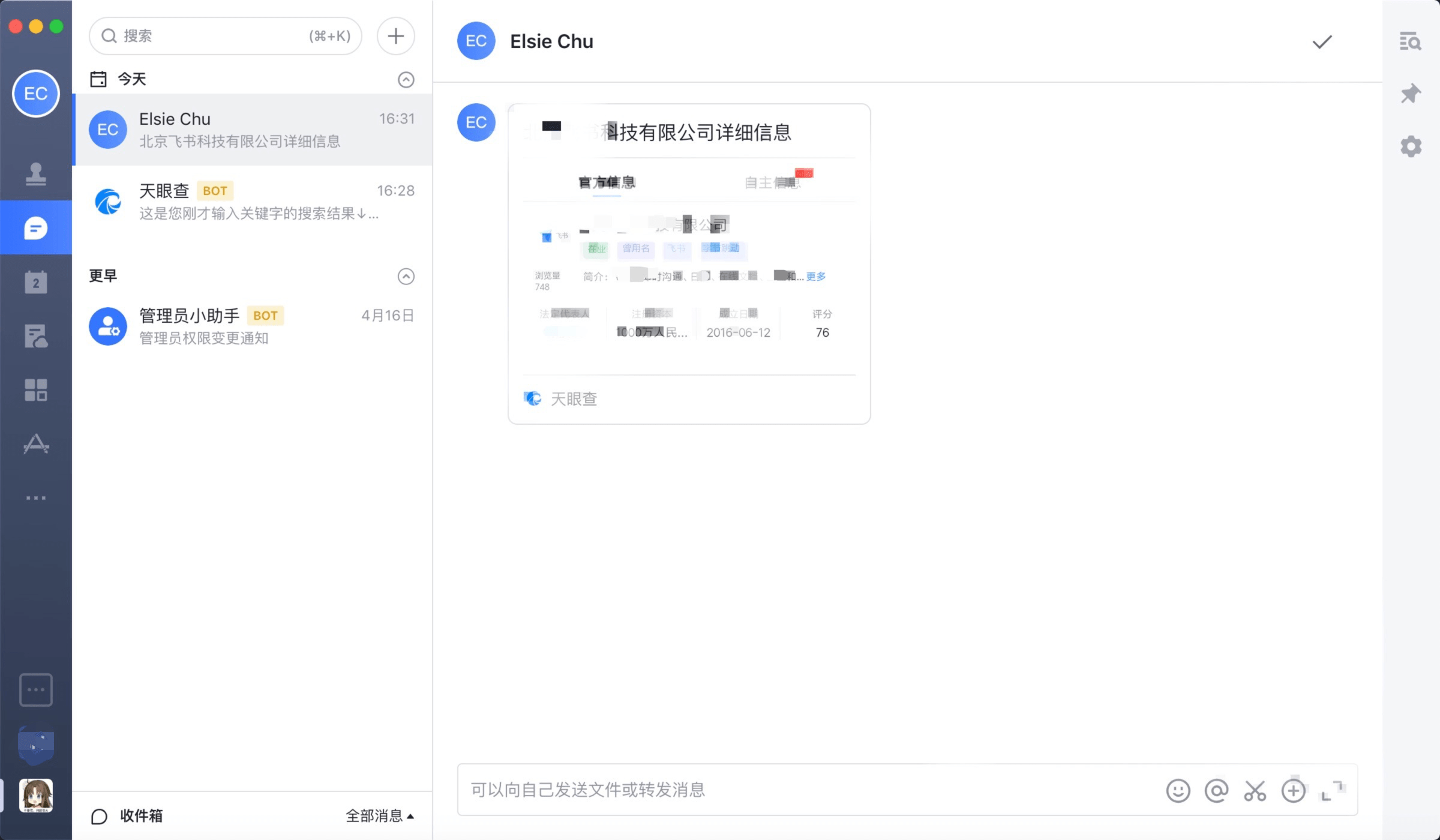The image size is (1440, 840).
Task: Take screenshot with scissors icon
Action: (x=1255, y=791)
